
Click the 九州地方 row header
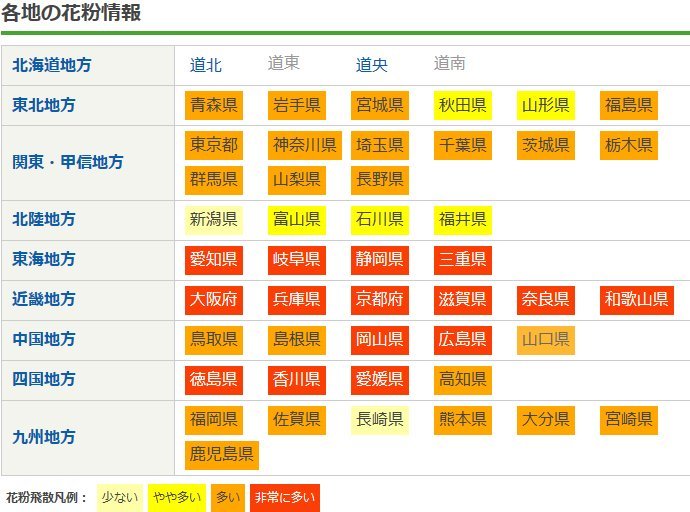click(x=43, y=437)
